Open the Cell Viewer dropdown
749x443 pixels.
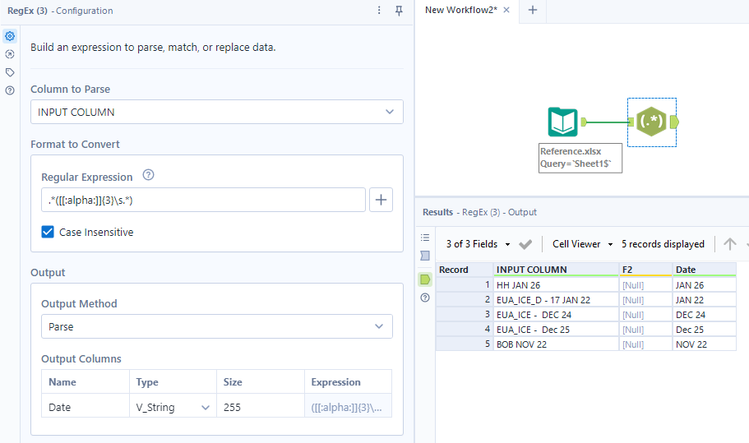point(580,244)
